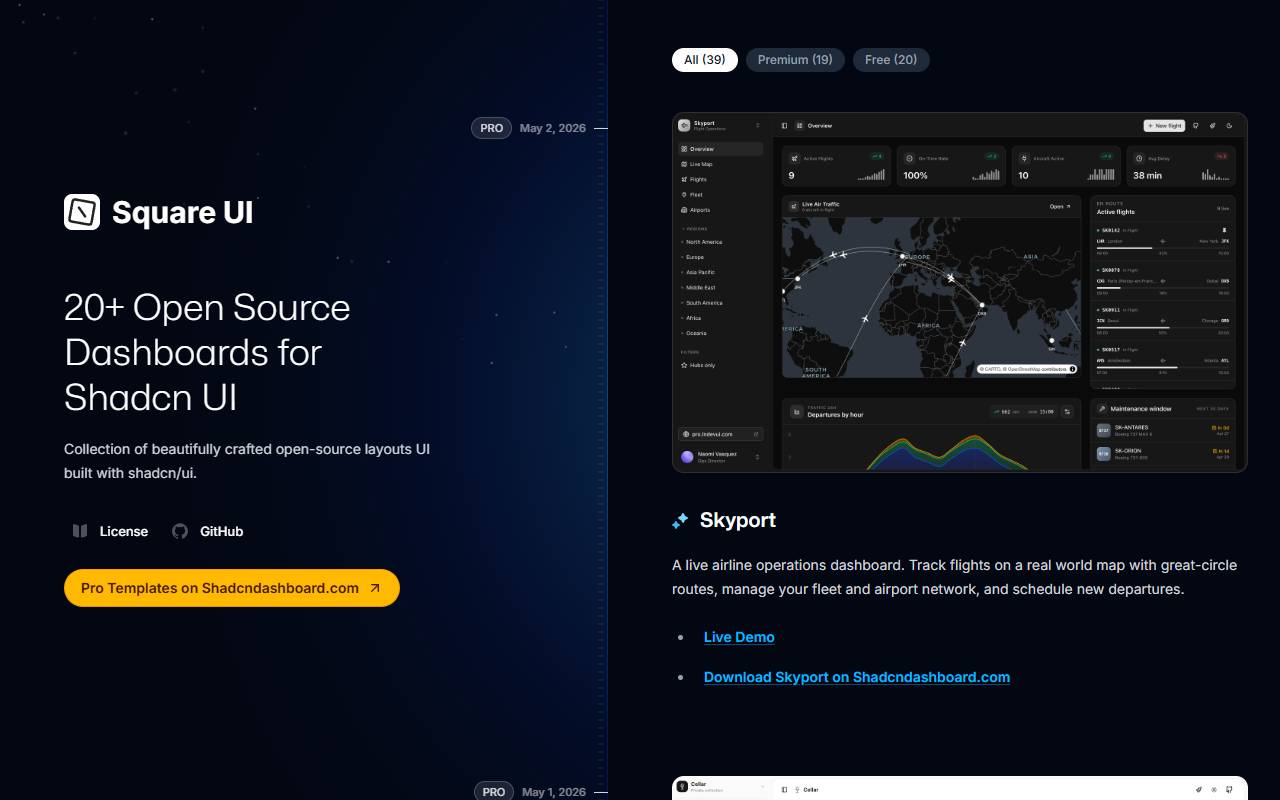Image resolution: width=1280 pixels, height=800 pixels.
Task: Select the Free (20) filter tab
Action: (x=891, y=60)
